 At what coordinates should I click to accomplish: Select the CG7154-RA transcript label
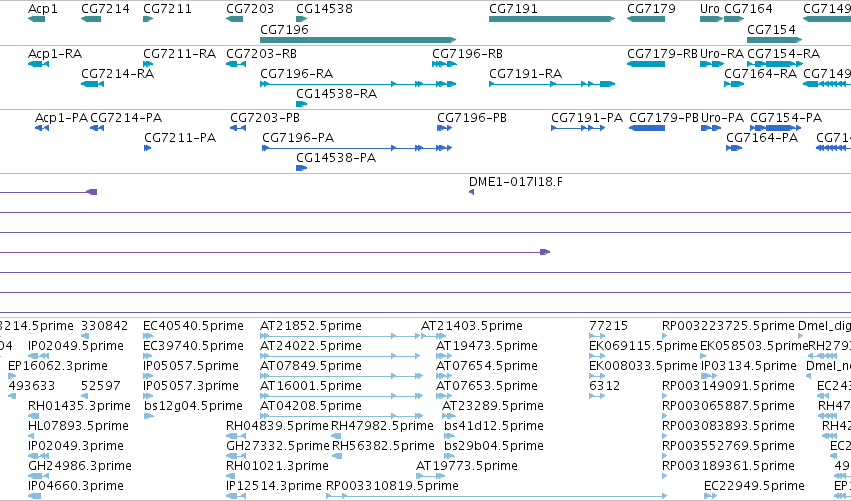tap(784, 54)
